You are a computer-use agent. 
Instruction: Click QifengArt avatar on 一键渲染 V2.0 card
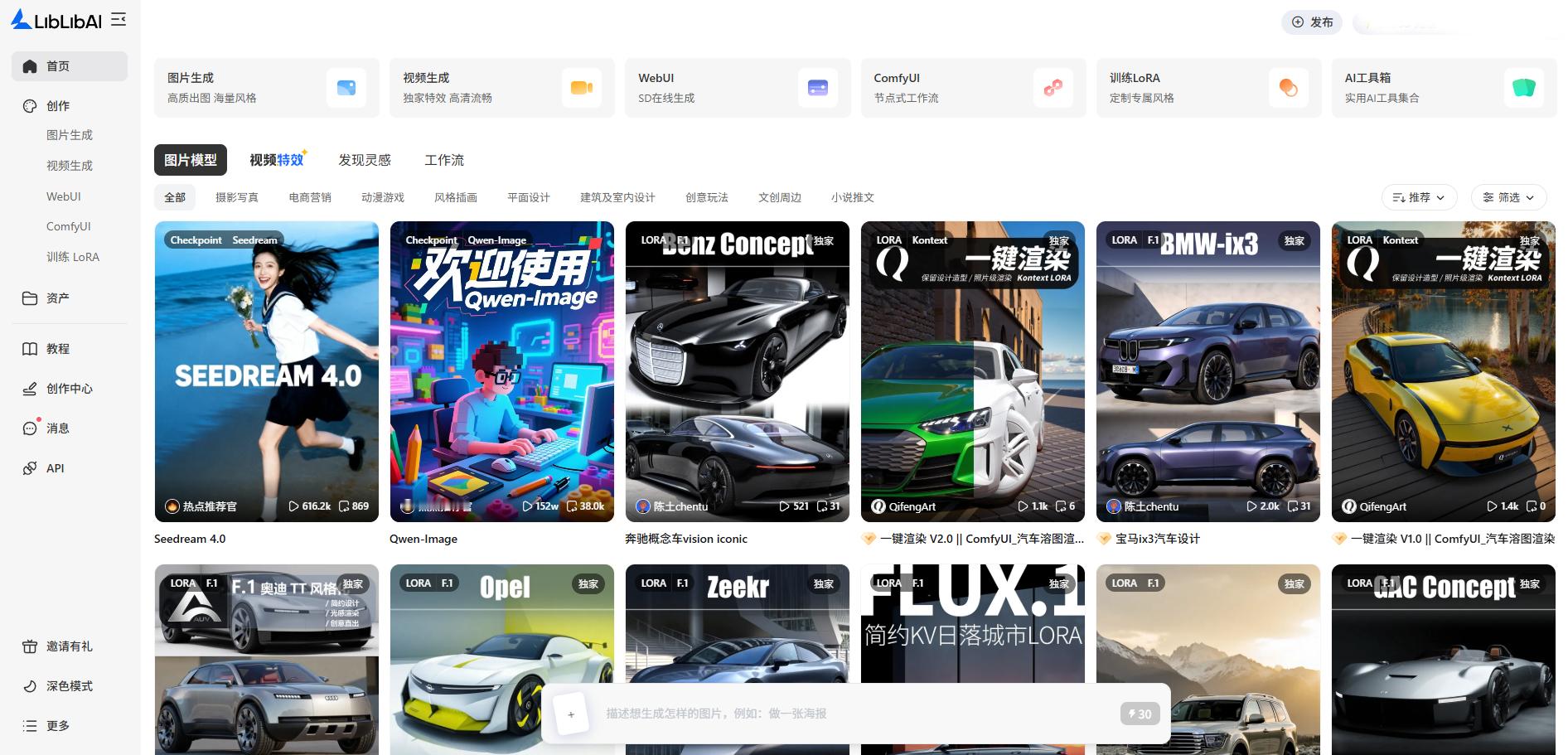(878, 506)
